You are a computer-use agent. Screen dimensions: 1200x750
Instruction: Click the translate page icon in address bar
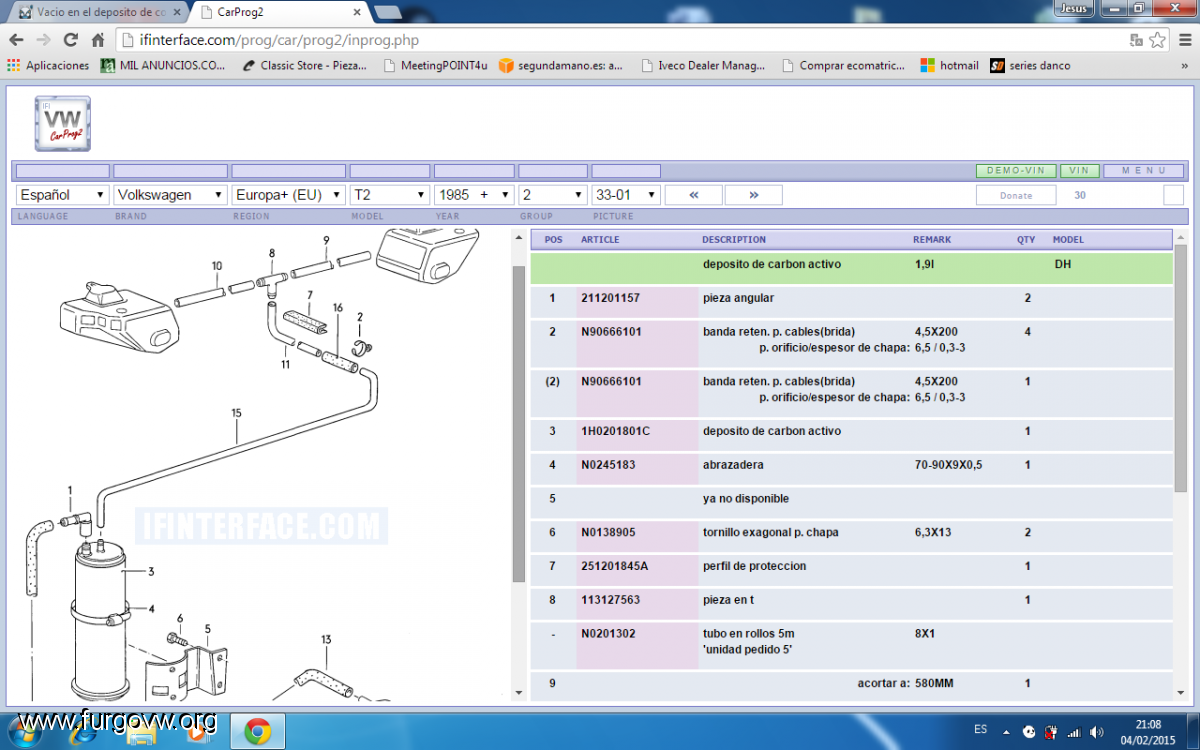1136,40
